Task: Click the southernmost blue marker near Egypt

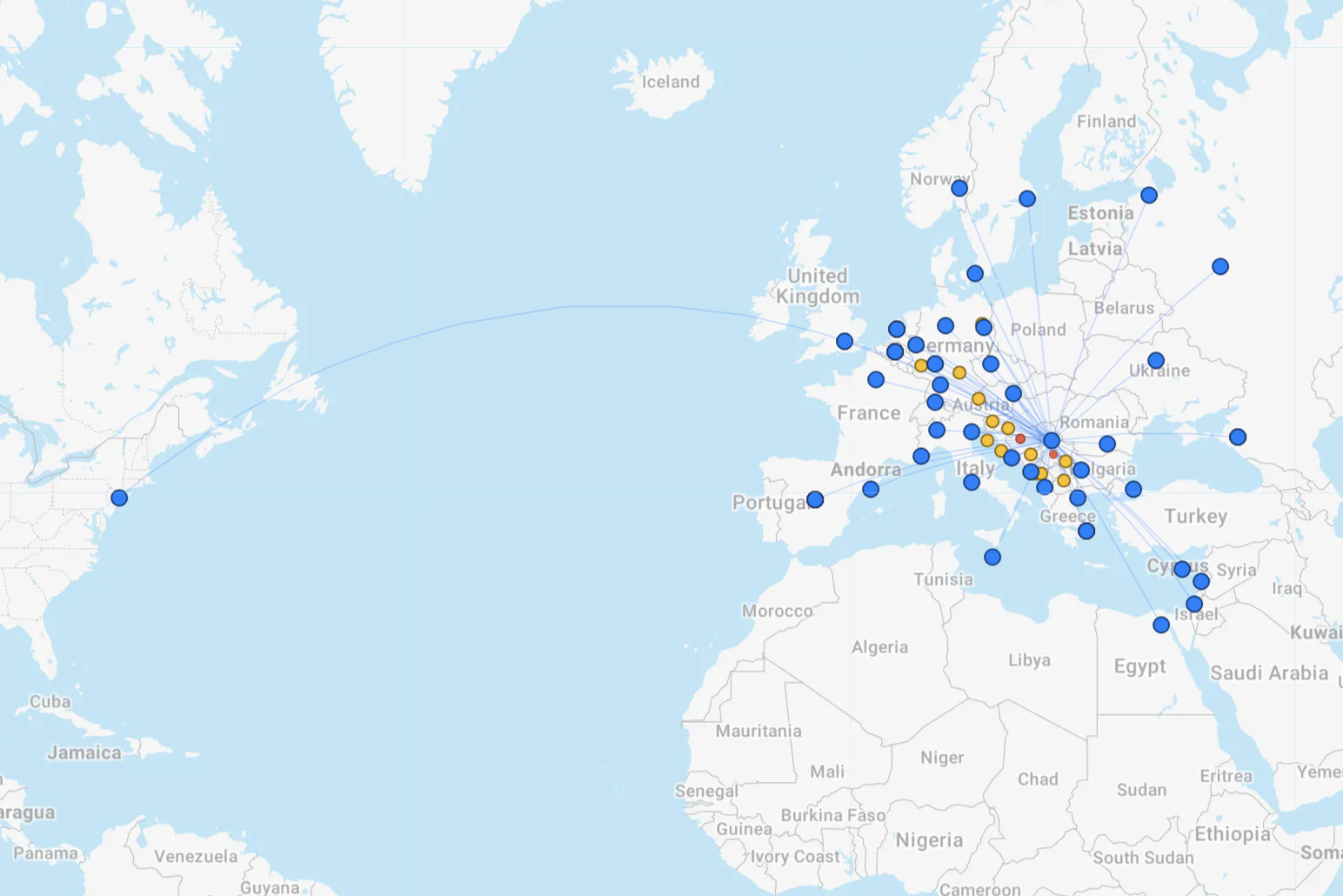Action: pos(1161,625)
